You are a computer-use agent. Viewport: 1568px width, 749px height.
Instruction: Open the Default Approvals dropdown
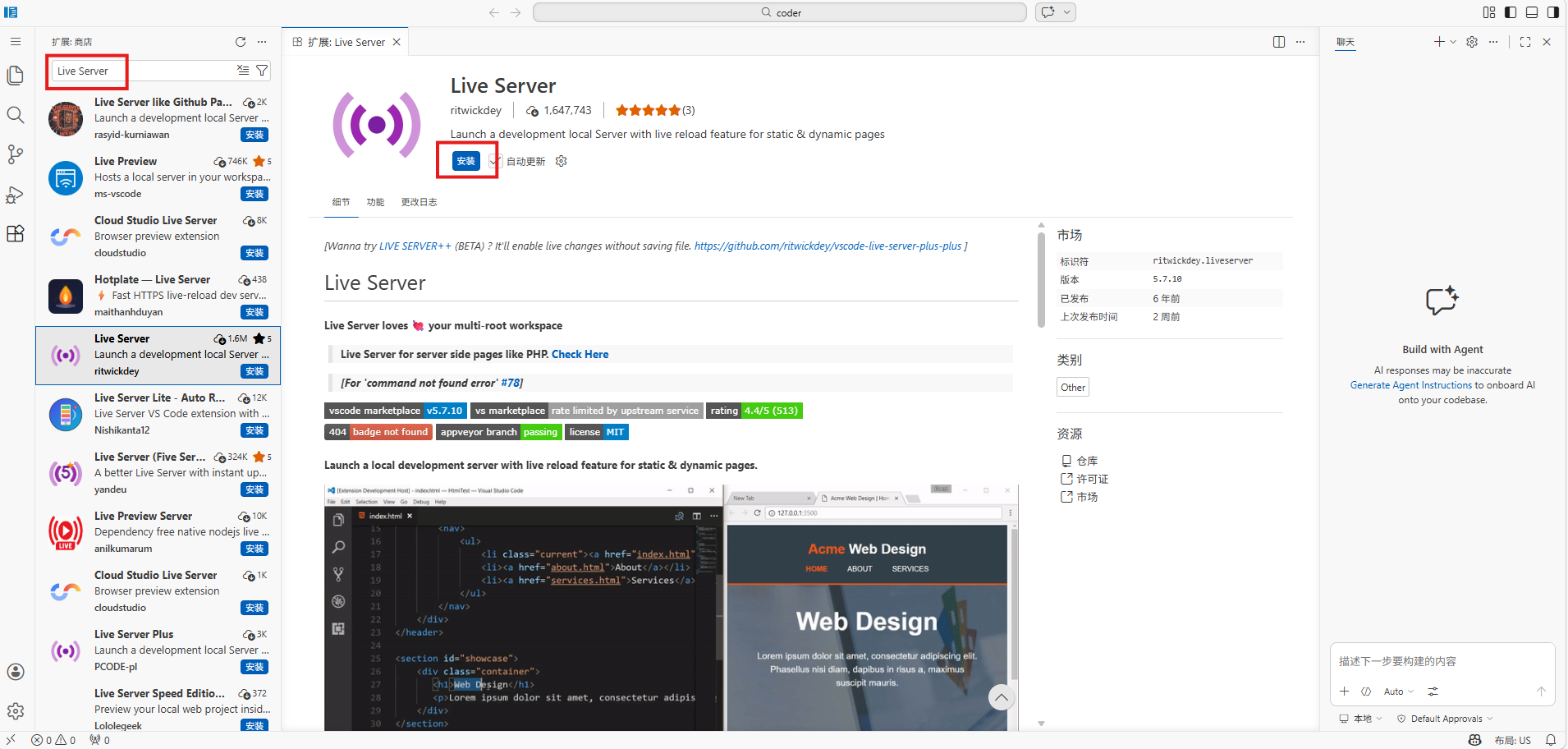pos(1447,719)
